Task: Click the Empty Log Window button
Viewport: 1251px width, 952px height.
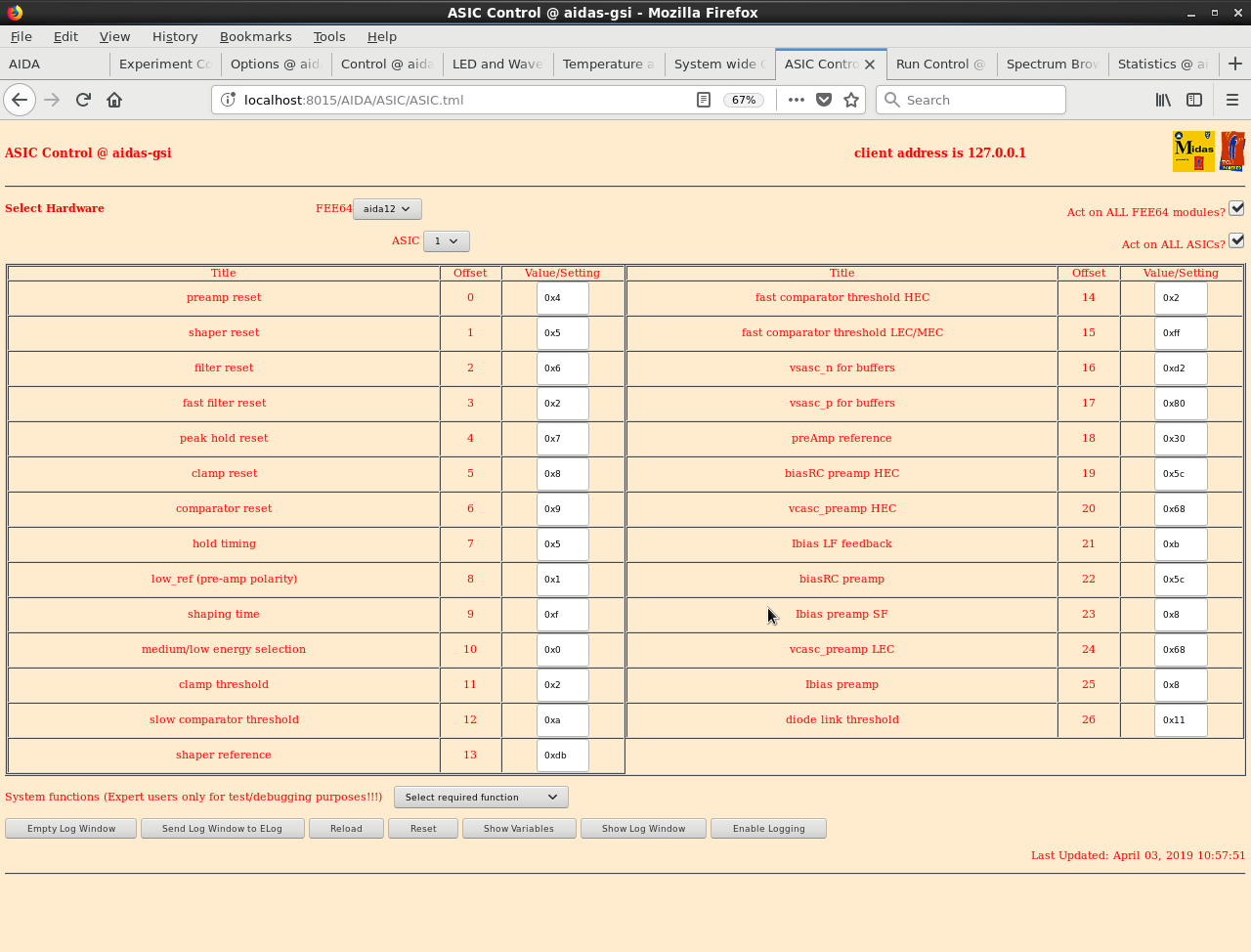Action: 71,829
